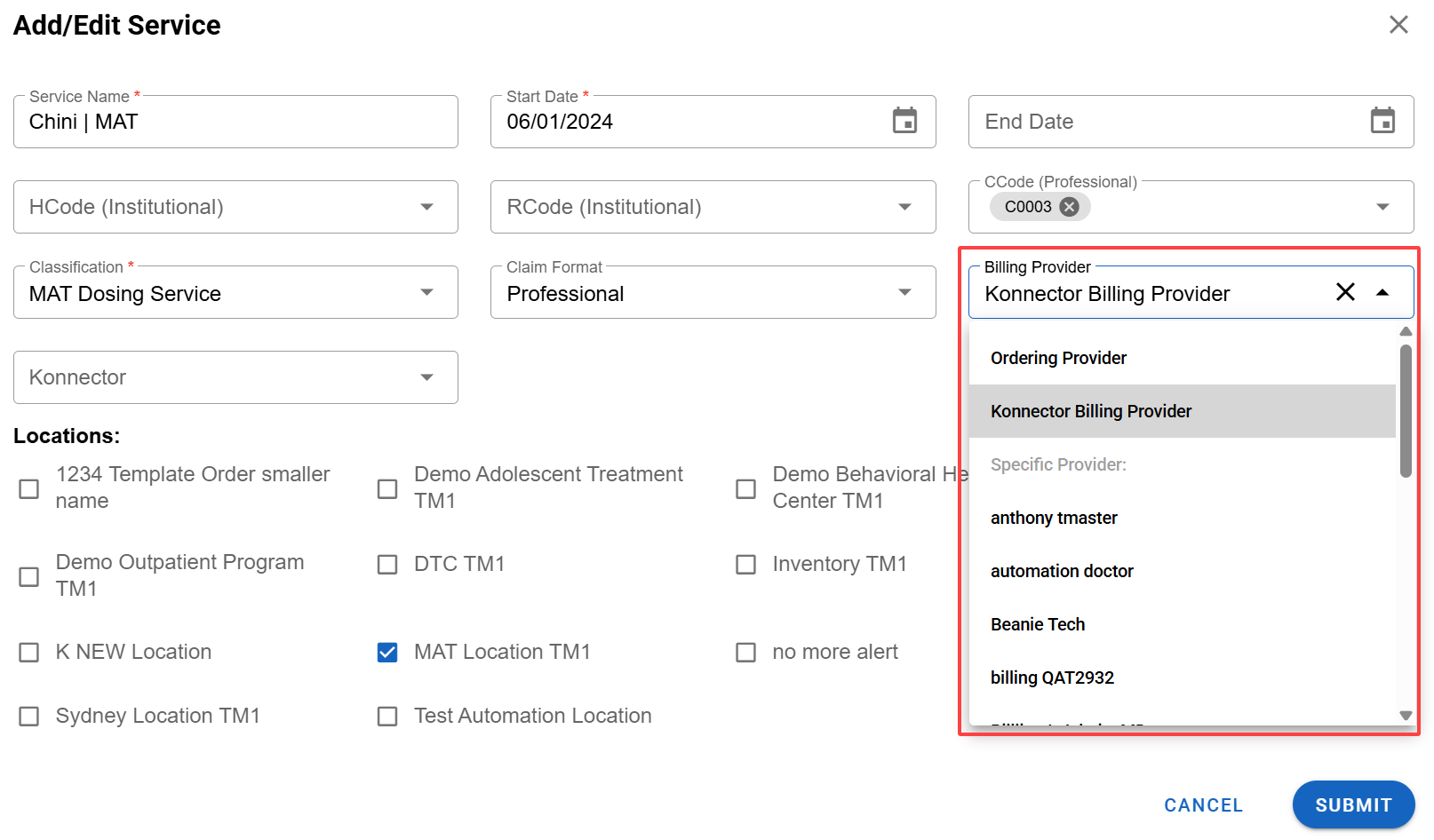
Task: Uncheck MAT Location TM1 checkbox
Action: pos(387,653)
